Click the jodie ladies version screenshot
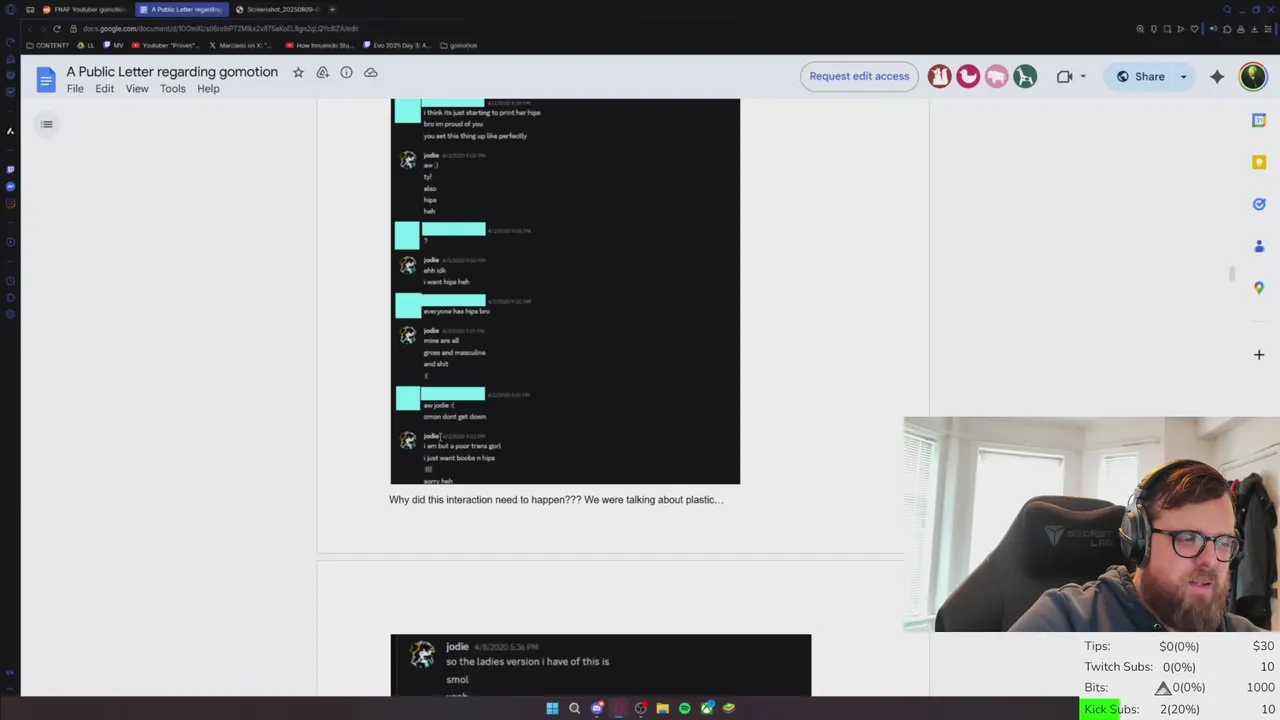Viewport: 1280px width, 720px height. [x=601, y=665]
